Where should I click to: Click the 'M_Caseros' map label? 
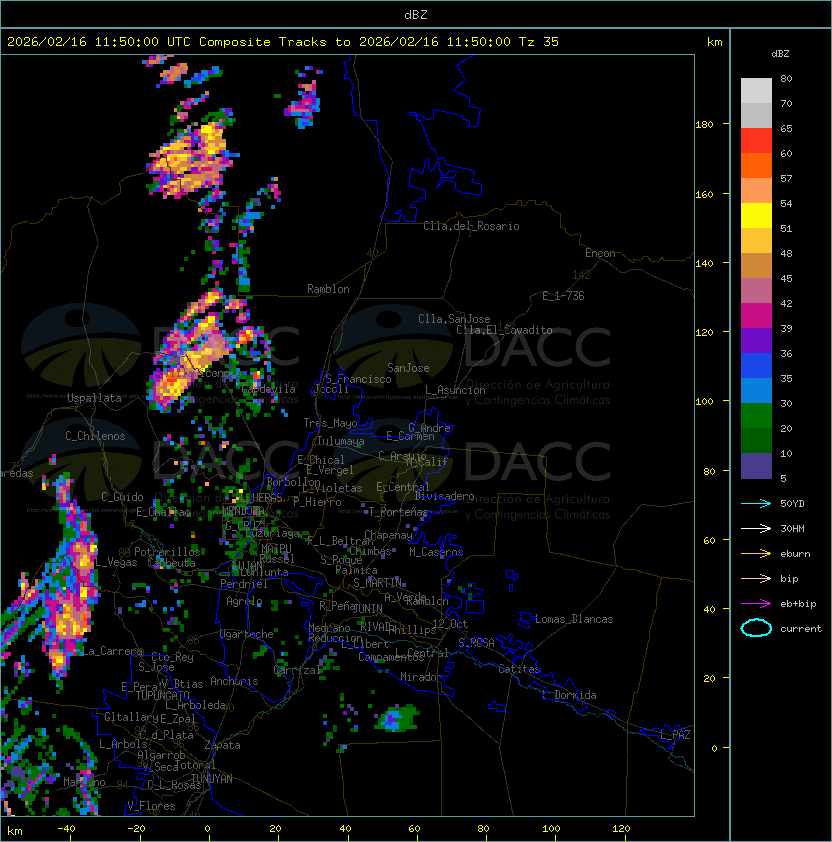(436, 552)
